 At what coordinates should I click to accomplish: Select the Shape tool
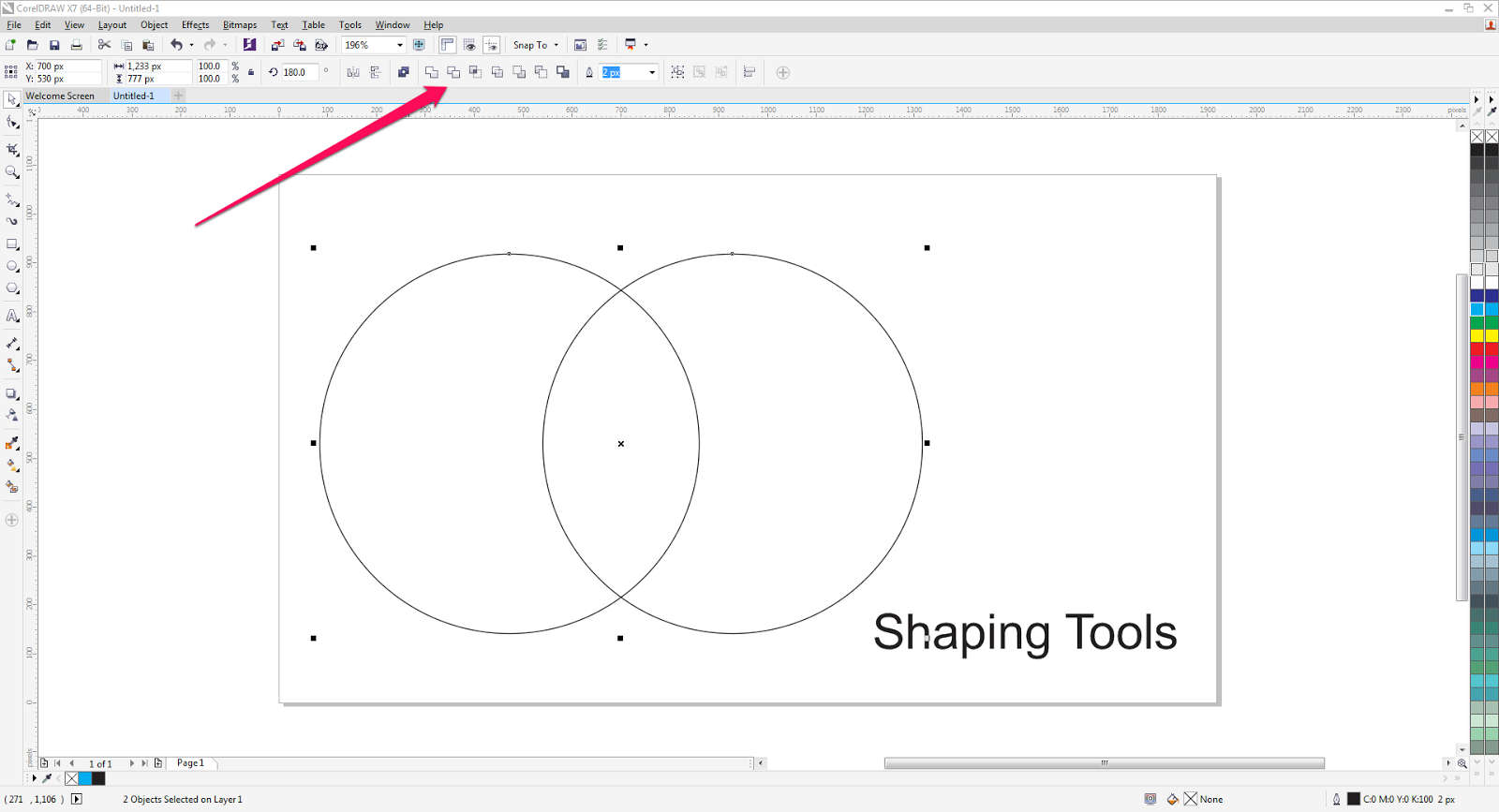12,123
